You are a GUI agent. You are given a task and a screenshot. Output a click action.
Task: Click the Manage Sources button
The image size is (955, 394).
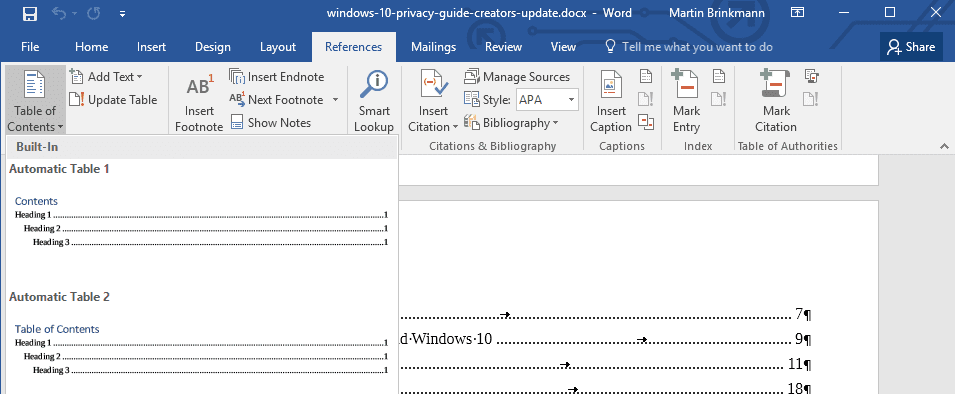[x=517, y=77]
